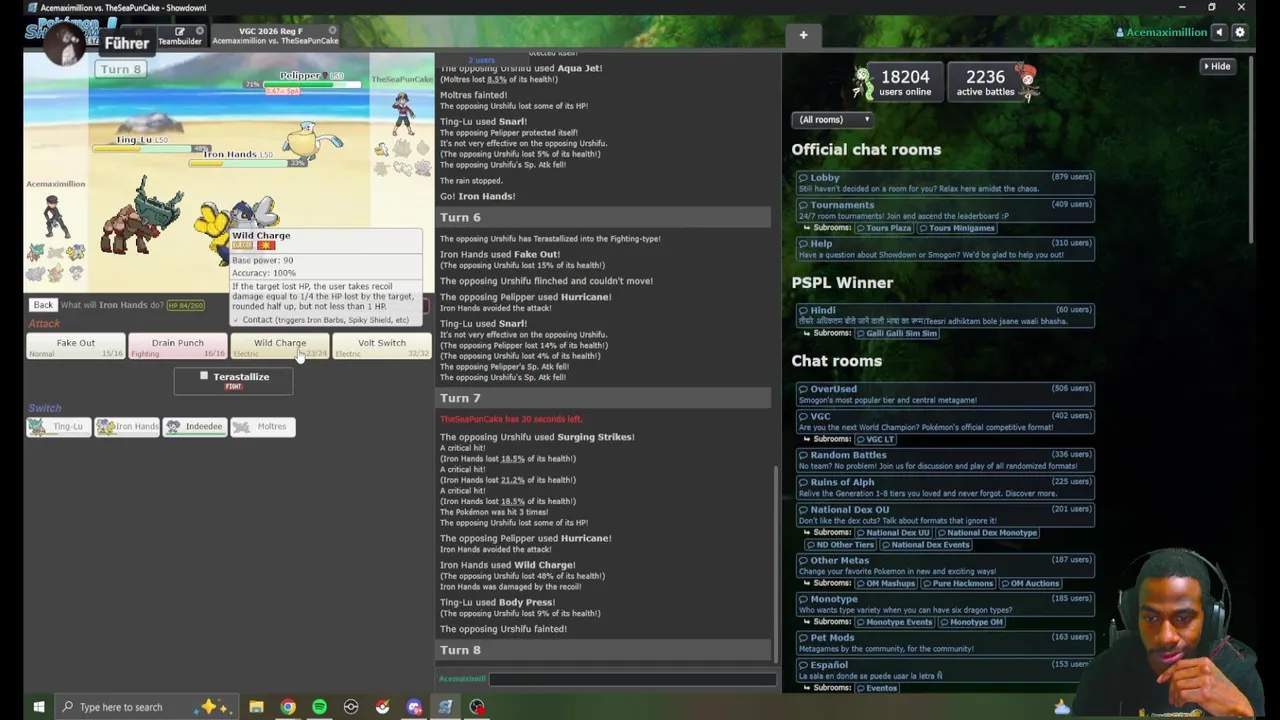
Task: Select the Volt Switch move
Action: click(382, 346)
